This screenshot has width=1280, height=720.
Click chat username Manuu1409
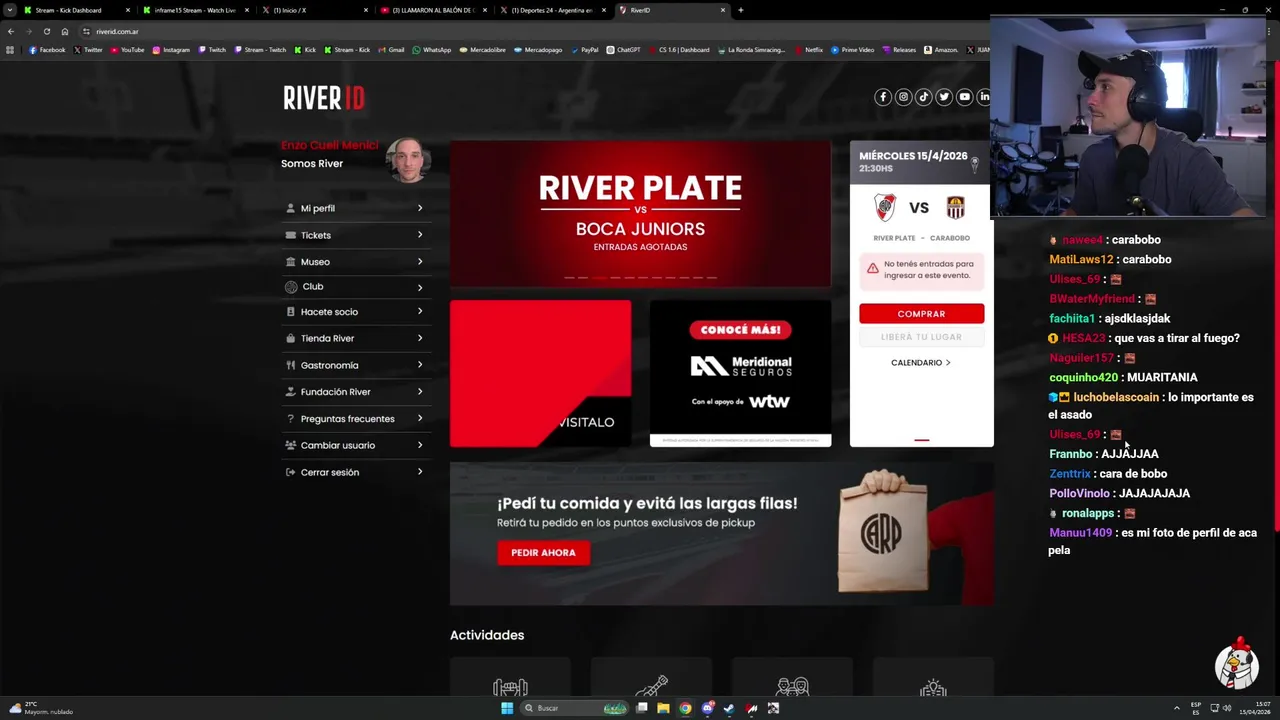click(x=1080, y=533)
